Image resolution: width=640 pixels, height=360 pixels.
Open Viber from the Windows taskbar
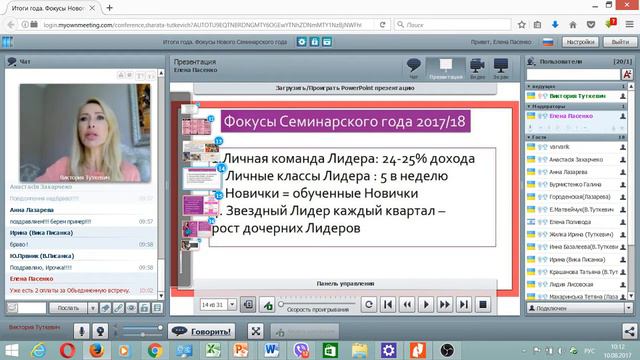301,350
